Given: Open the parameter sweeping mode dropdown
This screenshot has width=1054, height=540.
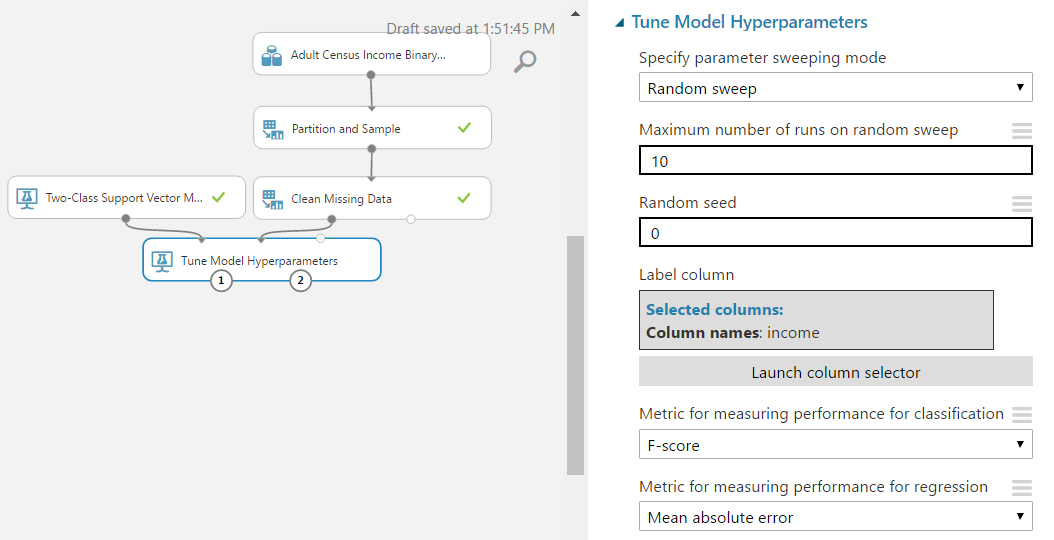Looking at the screenshot, I should 836,87.
